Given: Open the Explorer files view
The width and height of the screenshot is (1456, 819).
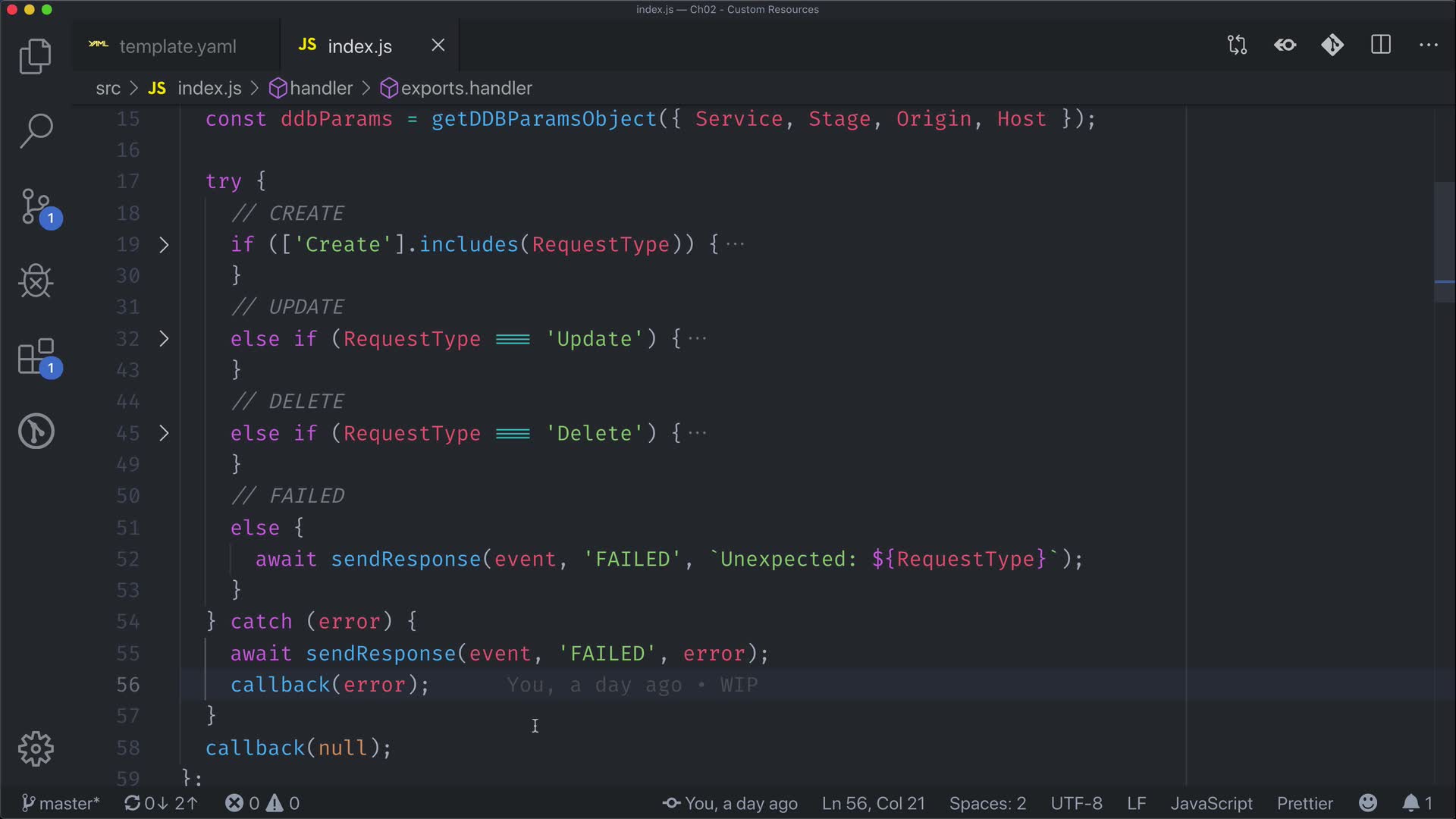Looking at the screenshot, I should tap(35, 56).
